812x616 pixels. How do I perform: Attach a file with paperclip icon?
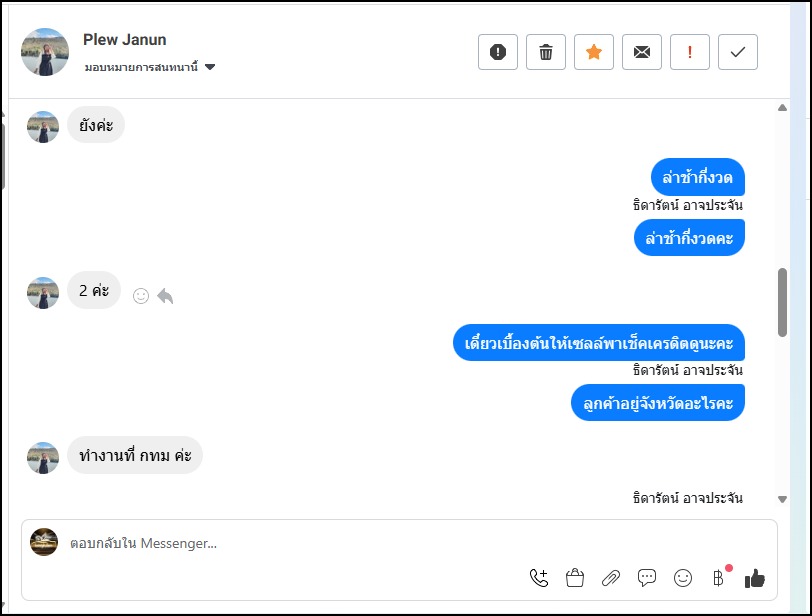click(611, 577)
